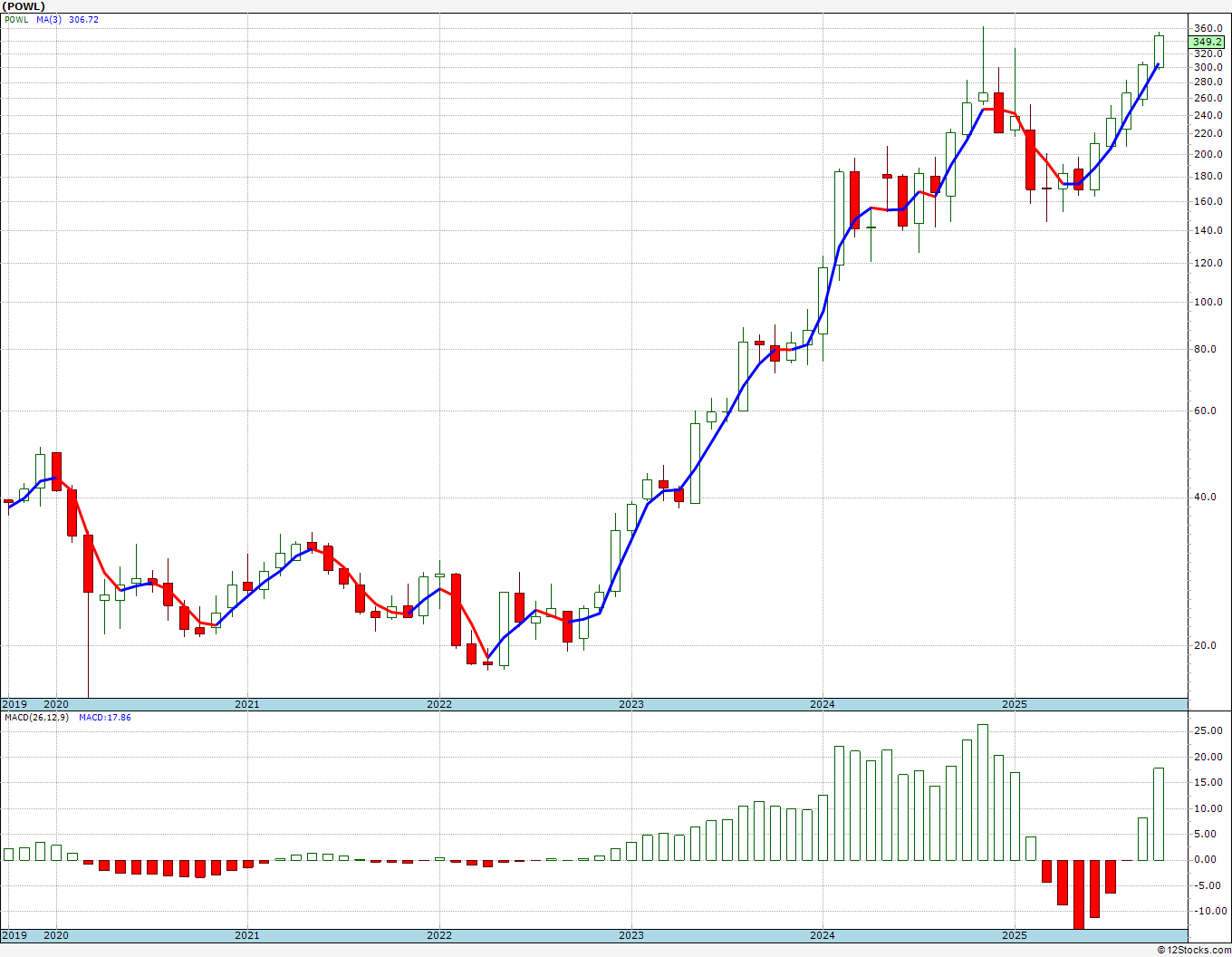The width and height of the screenshot is (1232, 957).
Task: Select the 140.0 price axis label
Action: tap(1208, 230)
